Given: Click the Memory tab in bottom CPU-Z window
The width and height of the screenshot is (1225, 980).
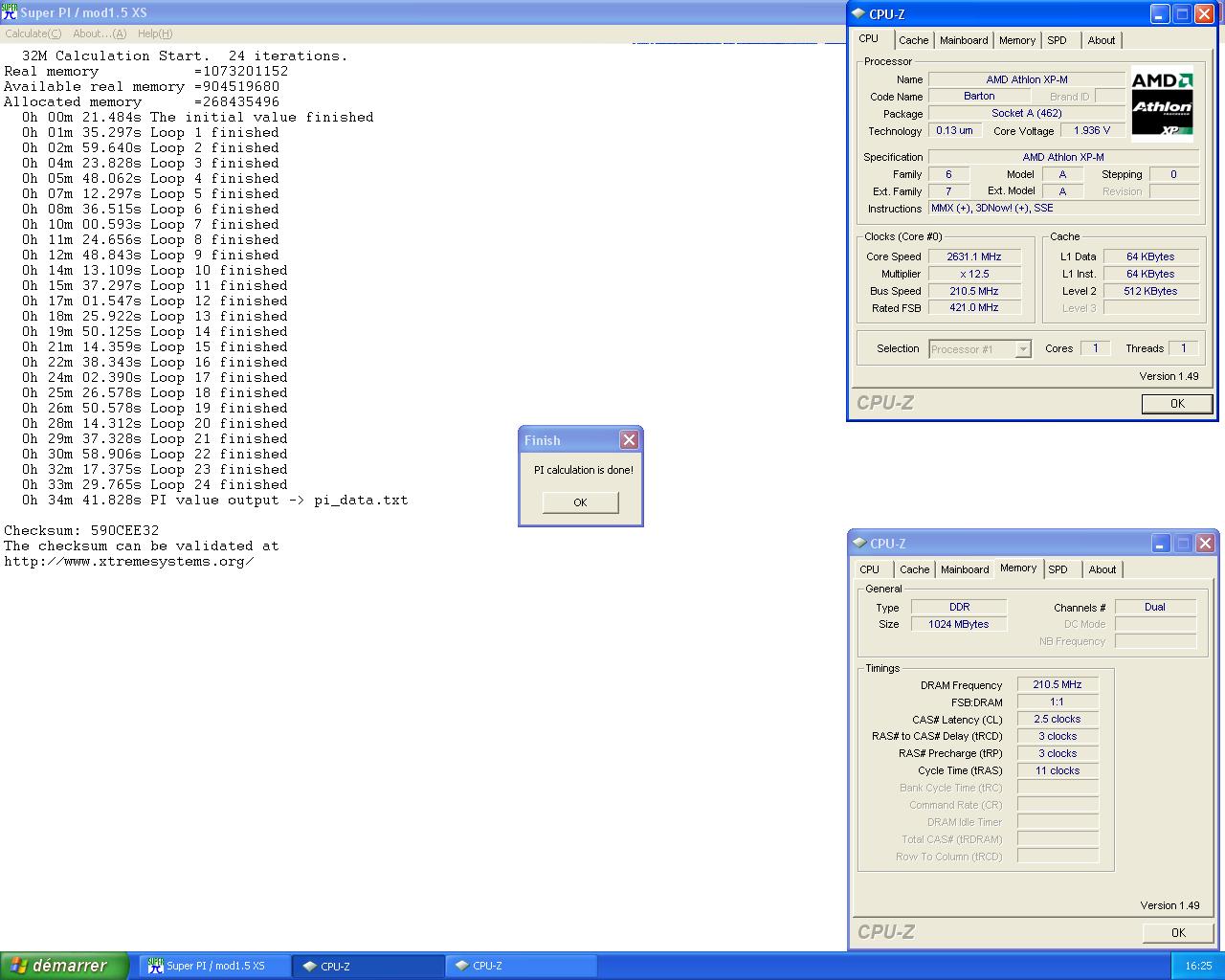Looking at the screenshot, I should coord(1018,568).
